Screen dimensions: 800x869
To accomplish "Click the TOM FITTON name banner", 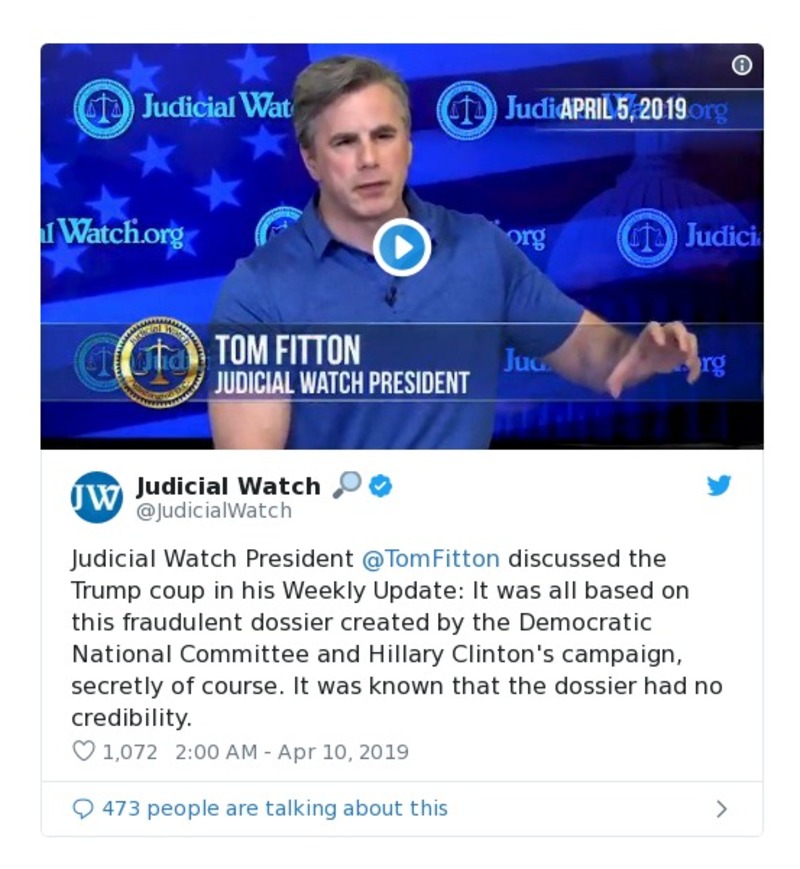I will click(x=288, y=351).
